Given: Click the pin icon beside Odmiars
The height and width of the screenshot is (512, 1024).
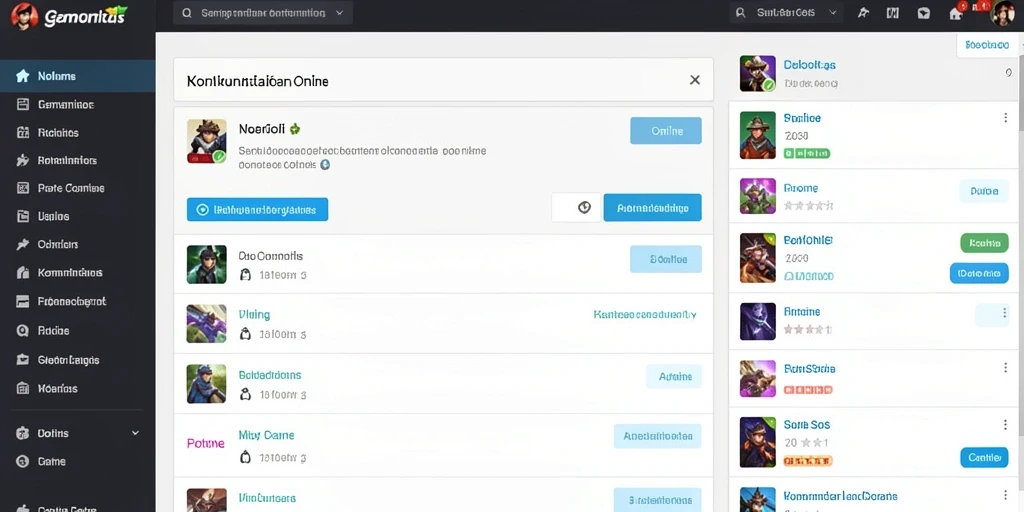Looking at the screenshot, I should 23,244.
